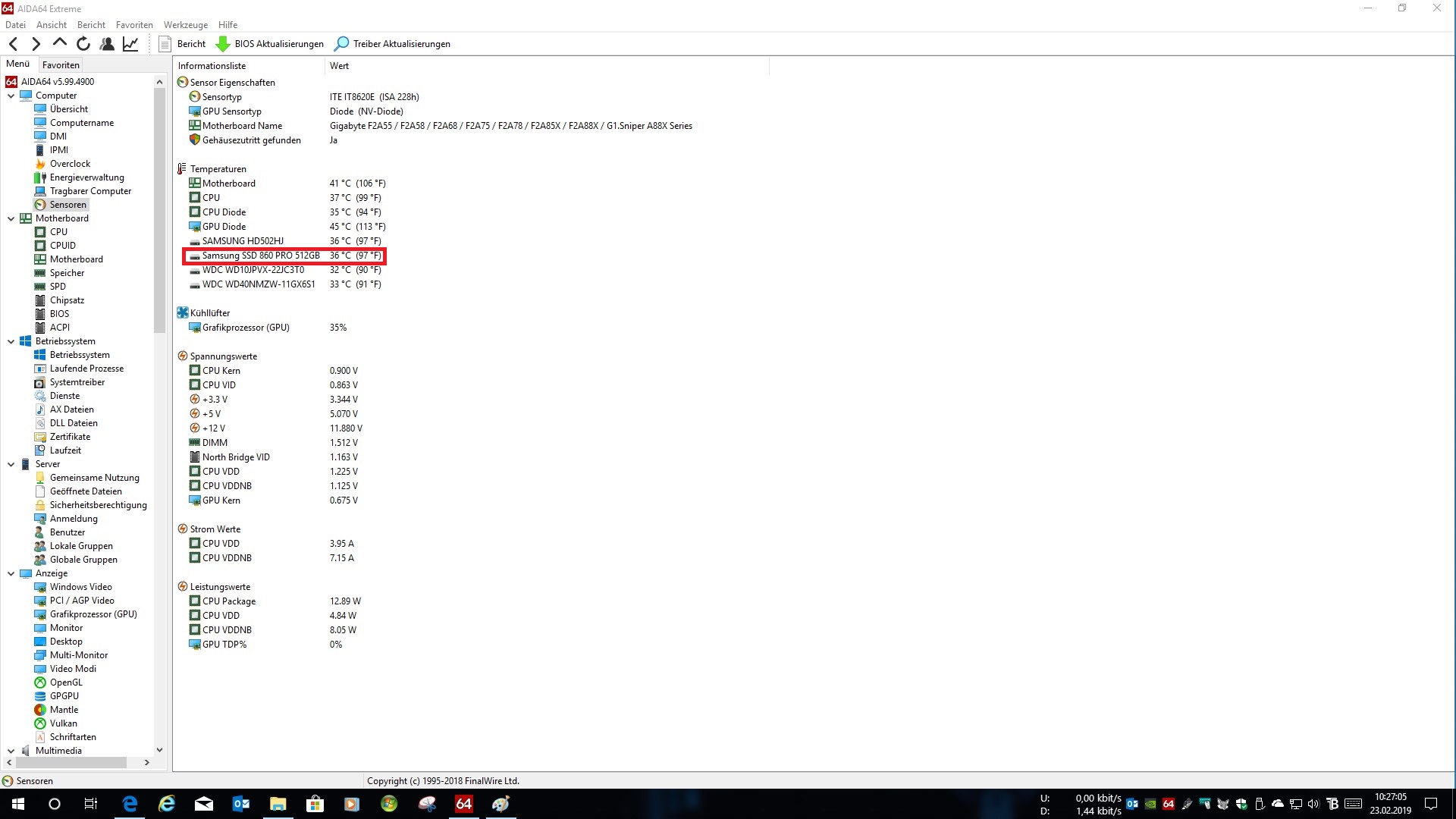
Task: Open the Favoriten menu
Action: coord(134,25)
